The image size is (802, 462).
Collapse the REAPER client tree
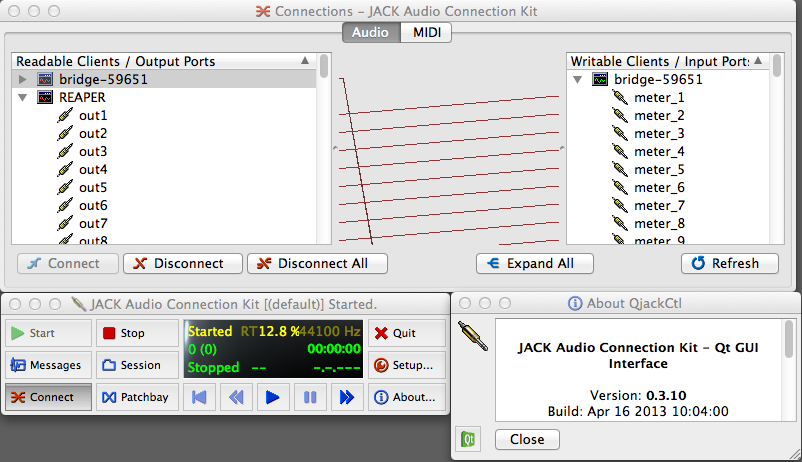point(23,97)
